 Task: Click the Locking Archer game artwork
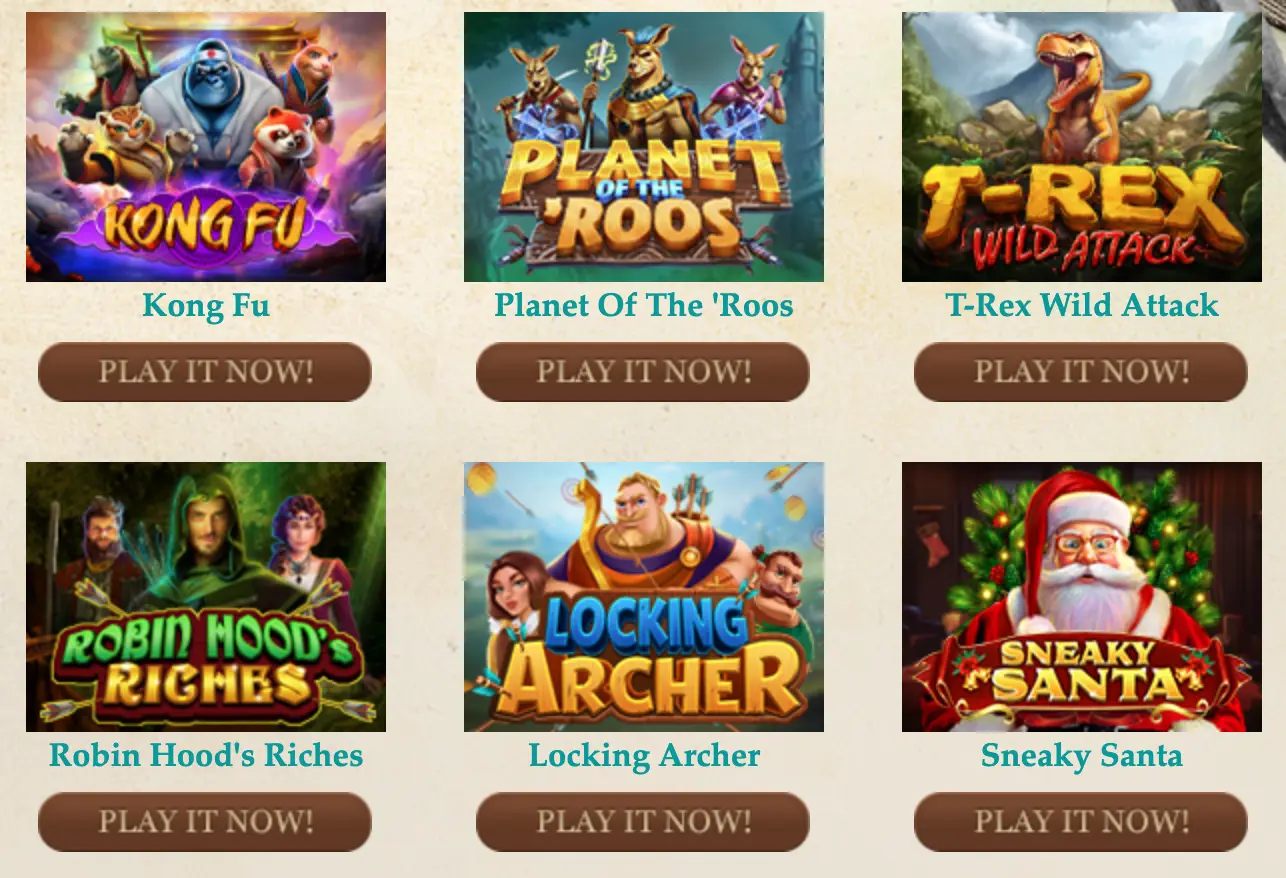pyautogui.click(x=644, y=597)
